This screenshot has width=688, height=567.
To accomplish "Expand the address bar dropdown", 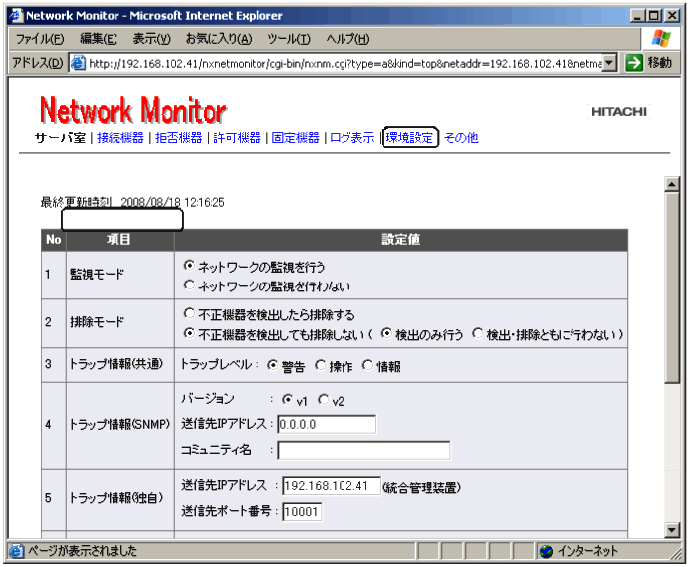I will (x=609, y=63).
